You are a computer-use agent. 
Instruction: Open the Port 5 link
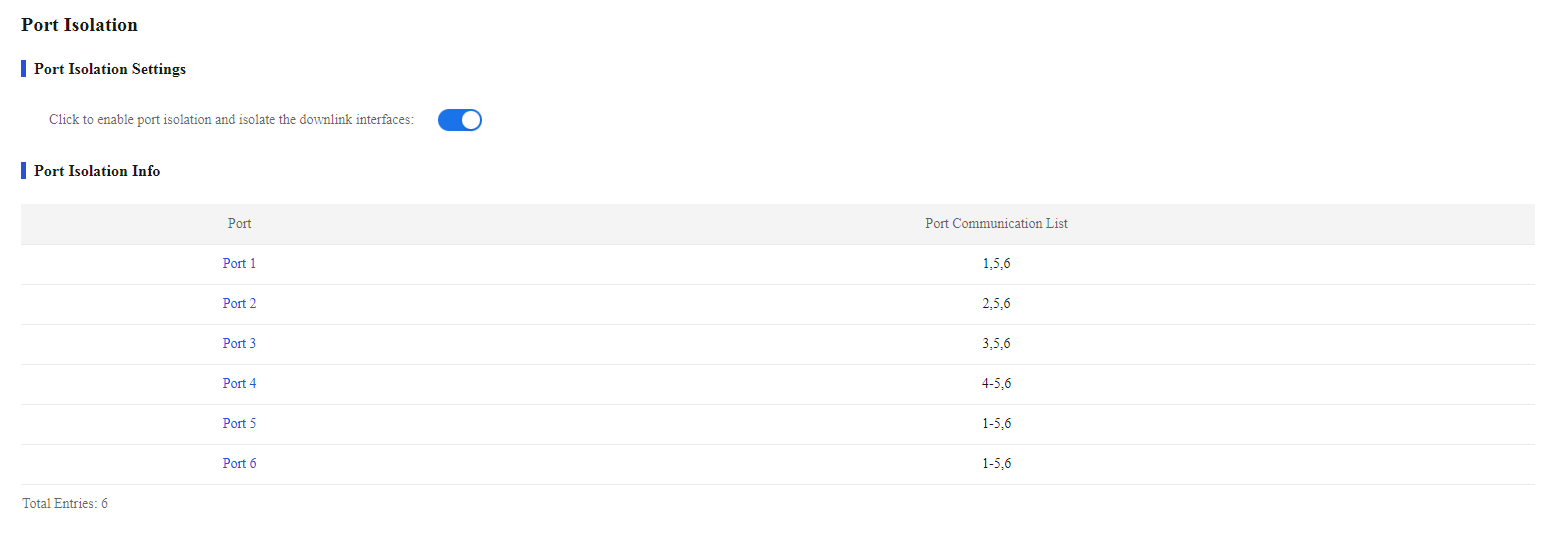pyautogui.click(x=239, y=424)
